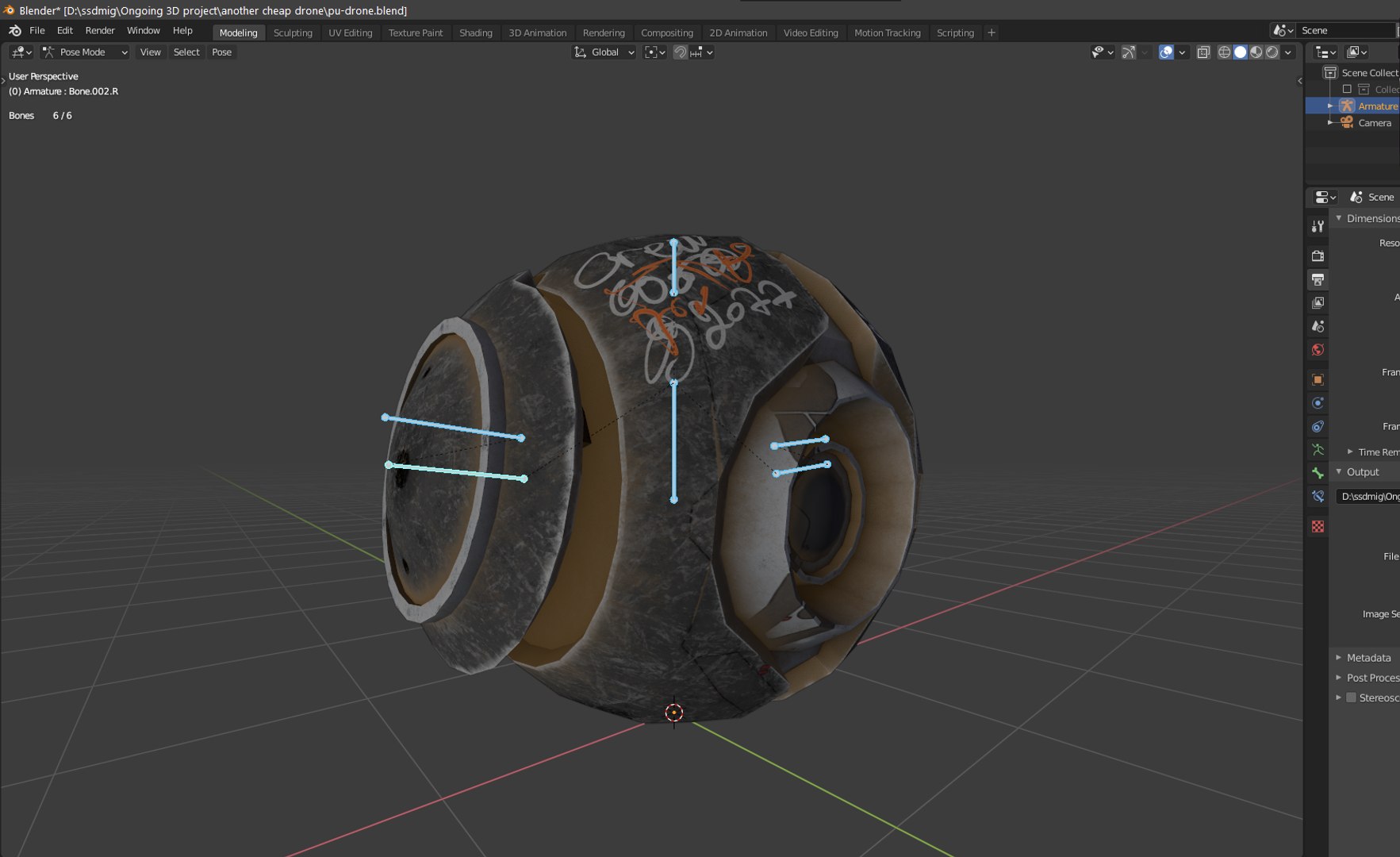Open the Bone properties tab
Screen dimensions: 1400x857
(x=1318, y=473)
